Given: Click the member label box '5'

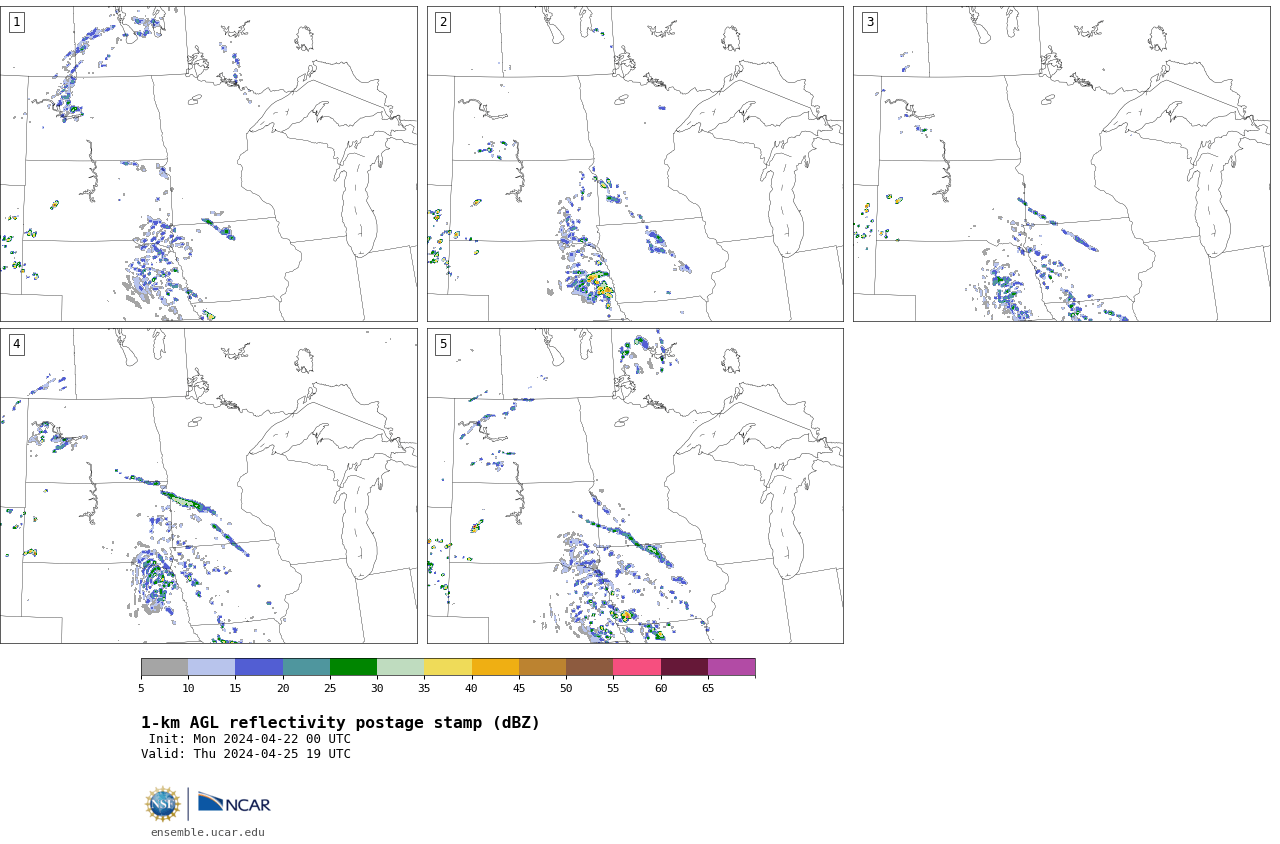Looking at the screenshot, I should pyautogui.click(x=443, y=344).
